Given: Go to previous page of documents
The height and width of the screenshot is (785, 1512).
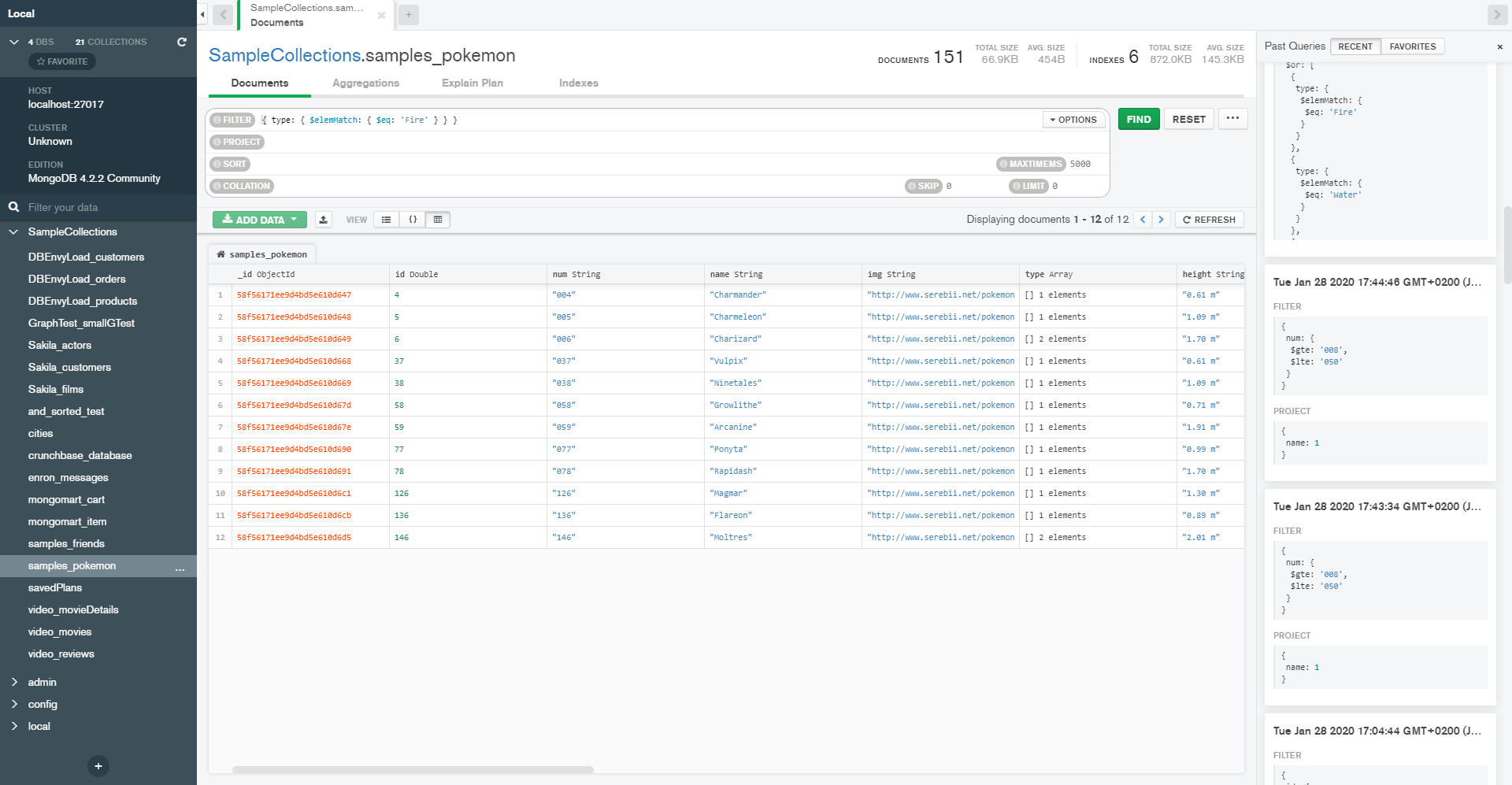Looking at the screenshot, I should (x=1143, y=220).
